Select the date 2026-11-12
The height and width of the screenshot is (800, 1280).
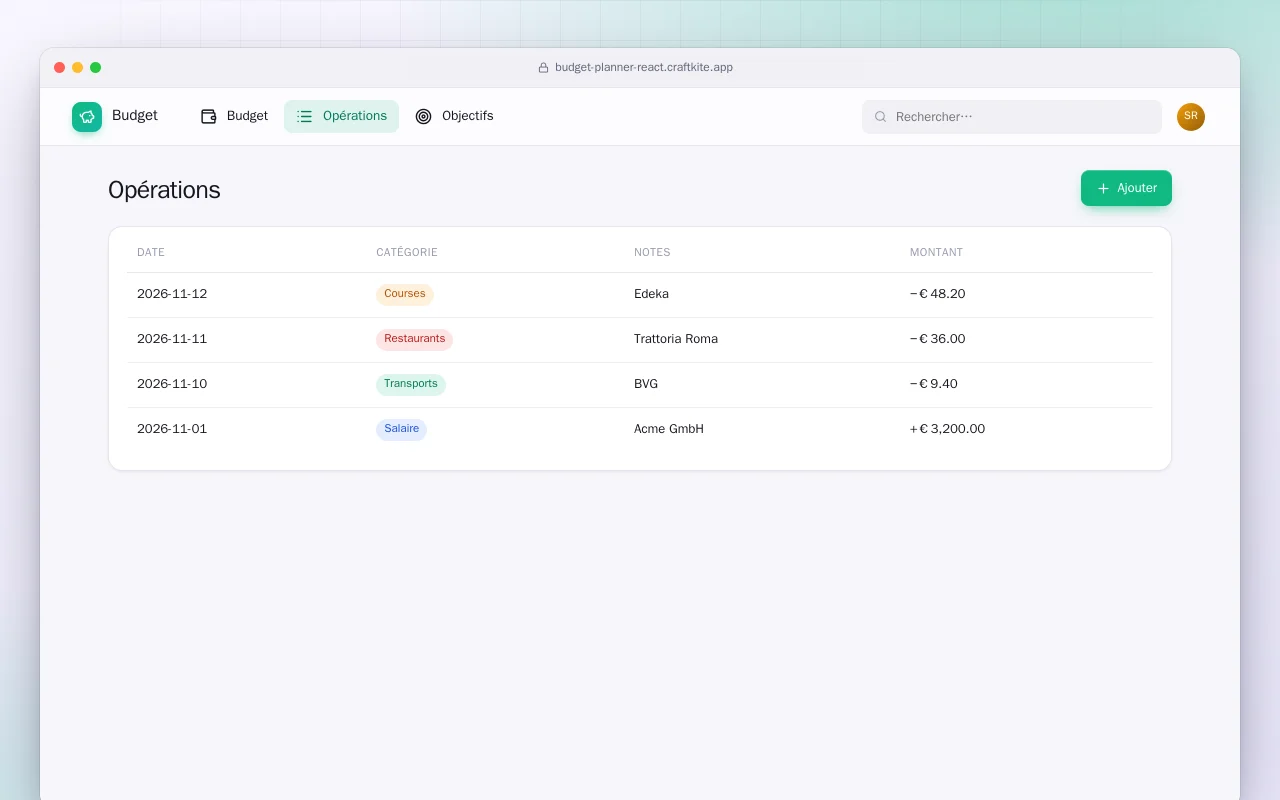(172, 294)
